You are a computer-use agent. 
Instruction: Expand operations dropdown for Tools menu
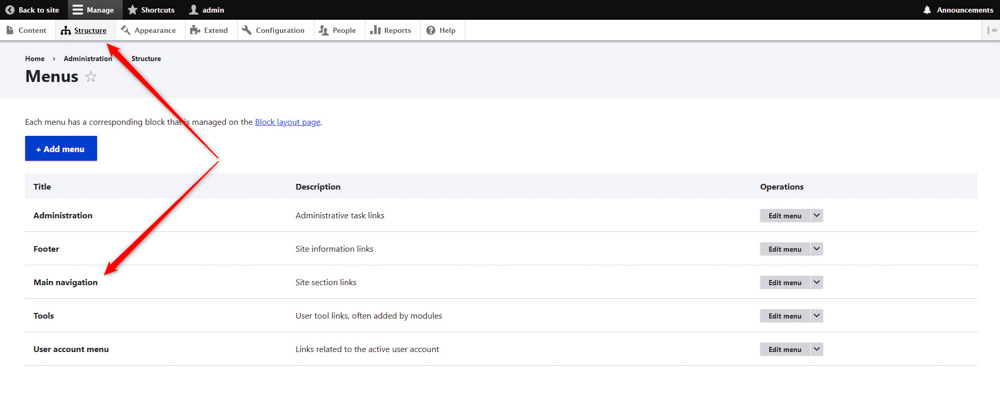coord(816,316)
